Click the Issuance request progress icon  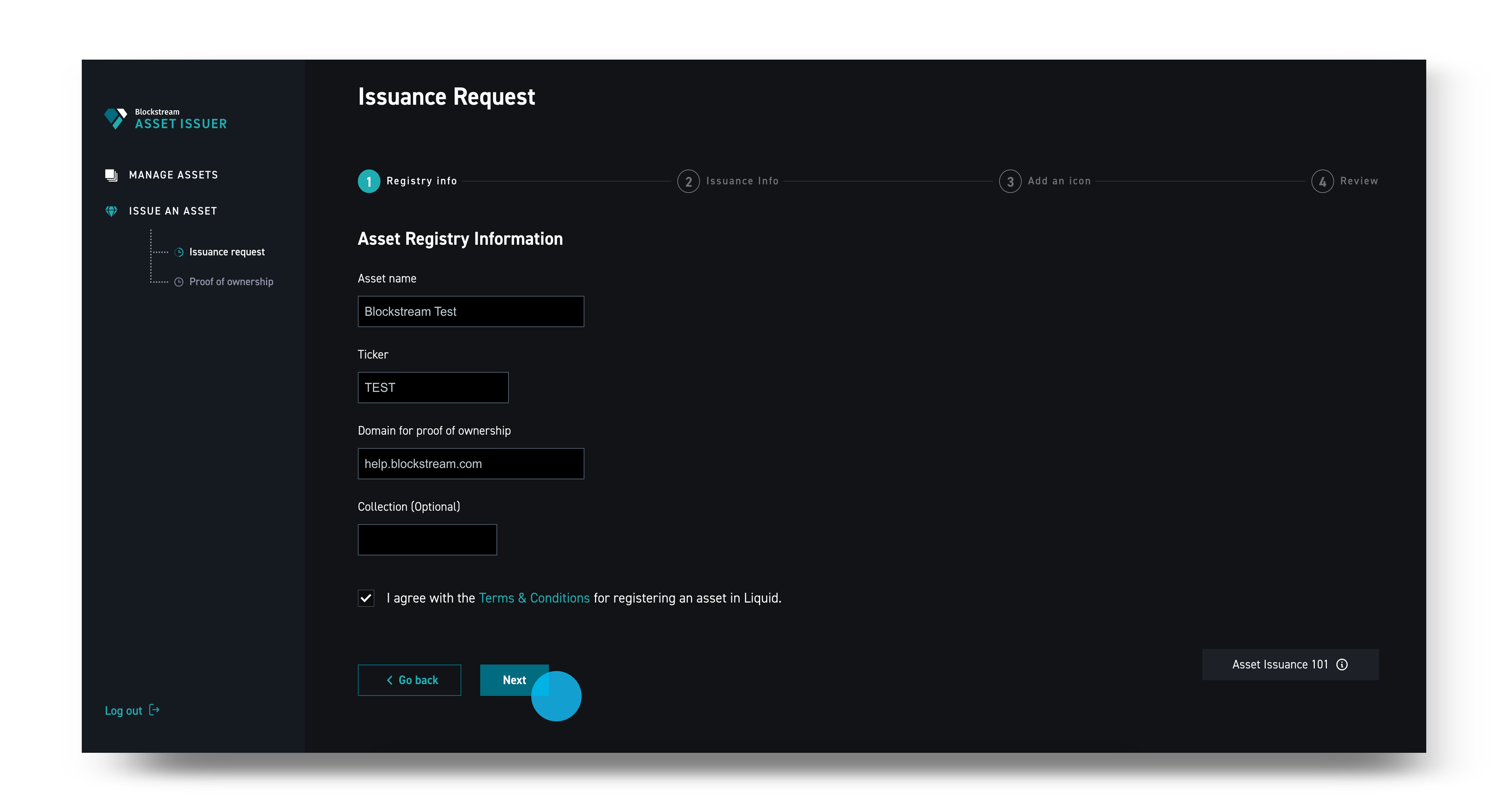pyautogui.click(x=179, y=252)
